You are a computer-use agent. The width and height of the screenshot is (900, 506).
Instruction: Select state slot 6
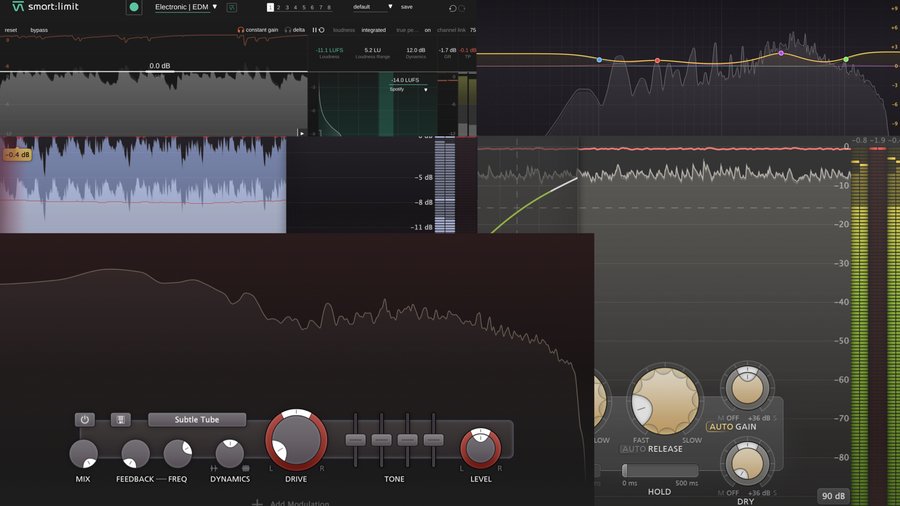click(312, 7)
